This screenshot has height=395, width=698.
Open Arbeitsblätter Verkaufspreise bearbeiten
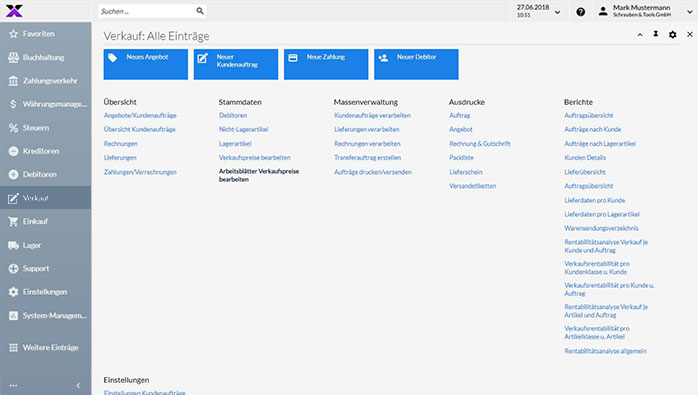click(x=259, y=175)
